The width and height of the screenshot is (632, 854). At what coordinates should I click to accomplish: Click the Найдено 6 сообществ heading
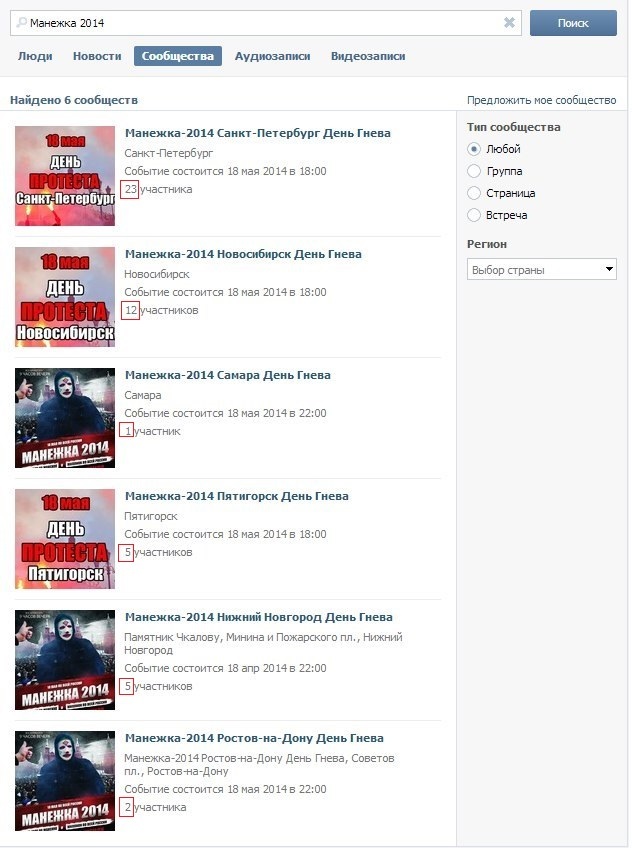click(74, 100)
